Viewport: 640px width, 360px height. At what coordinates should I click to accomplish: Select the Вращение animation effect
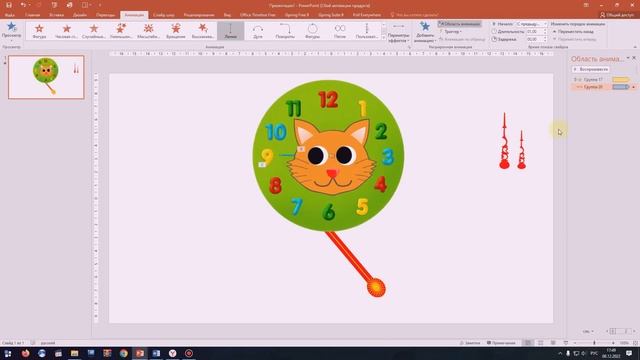(x=176, y=31)
